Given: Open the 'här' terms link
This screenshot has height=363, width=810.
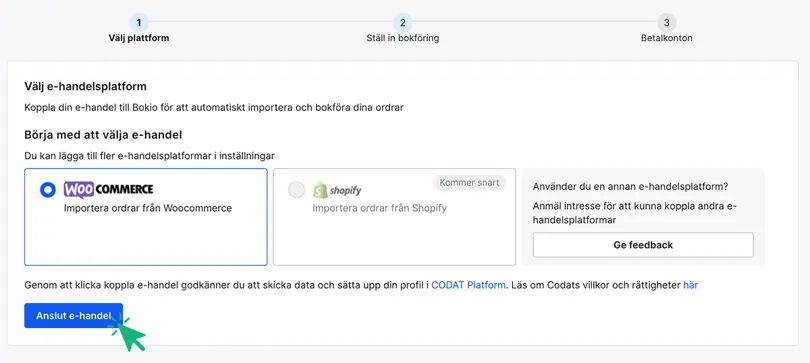Looking at the screenshot, I should click(691, 285).
